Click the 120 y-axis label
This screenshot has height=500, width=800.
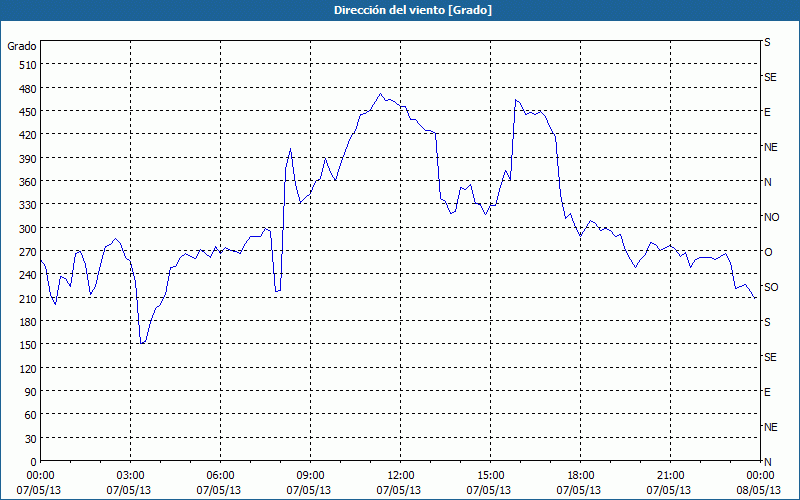click(x=29, y=368)
